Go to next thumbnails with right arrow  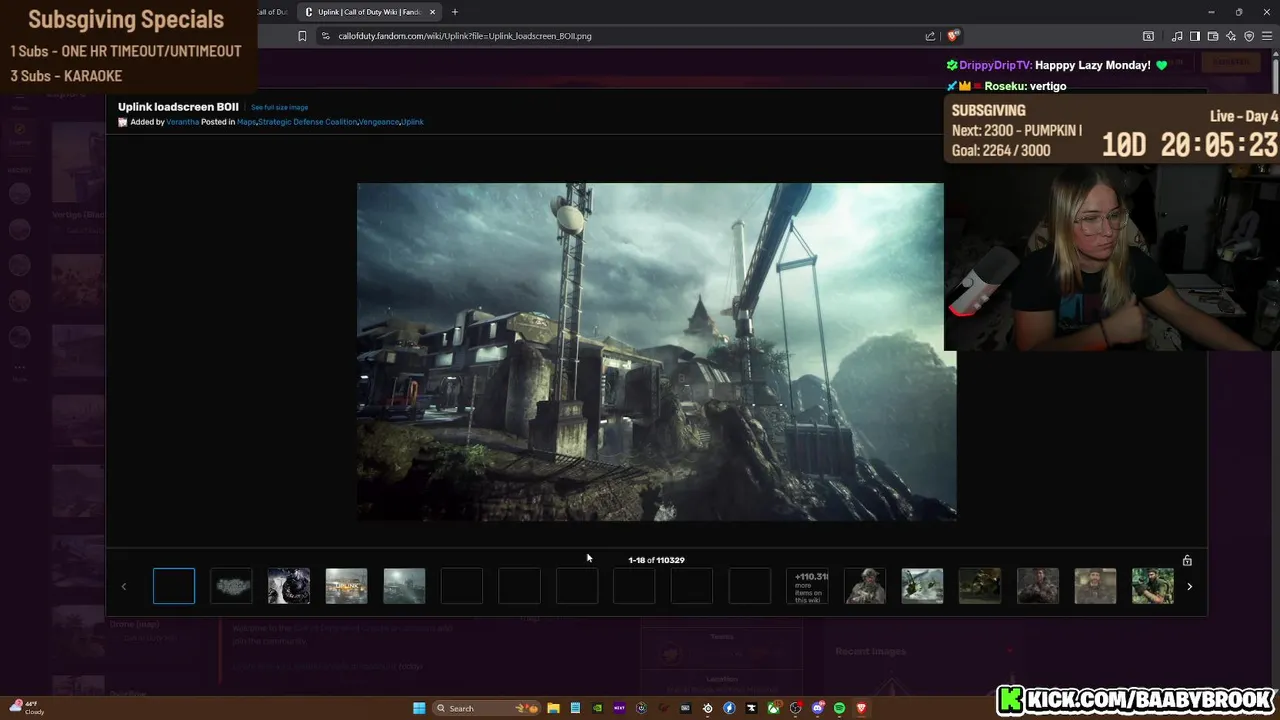click(1189, 587)
